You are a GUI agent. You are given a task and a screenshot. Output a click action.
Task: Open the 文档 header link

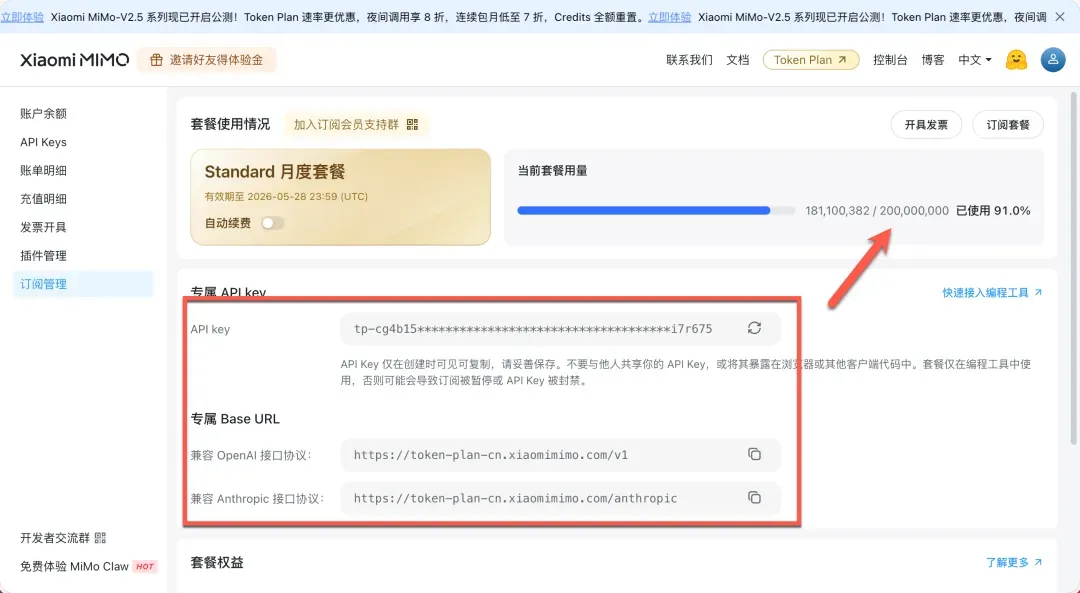pos(738,60)
